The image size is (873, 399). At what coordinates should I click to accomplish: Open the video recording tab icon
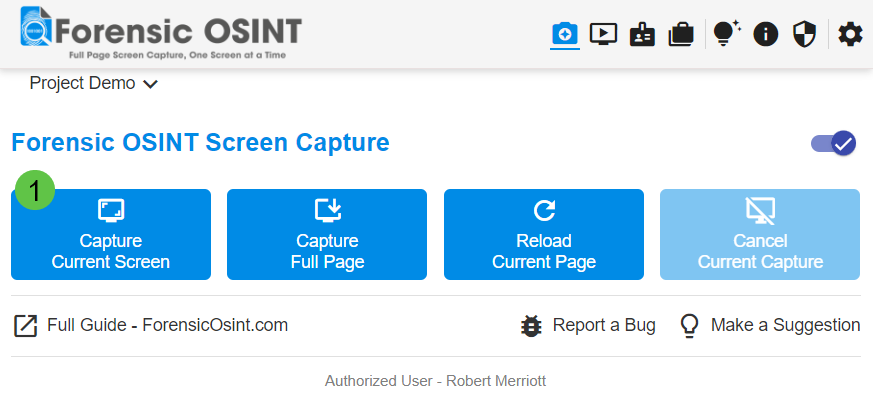pyautogui.click(x=604, y=35)
